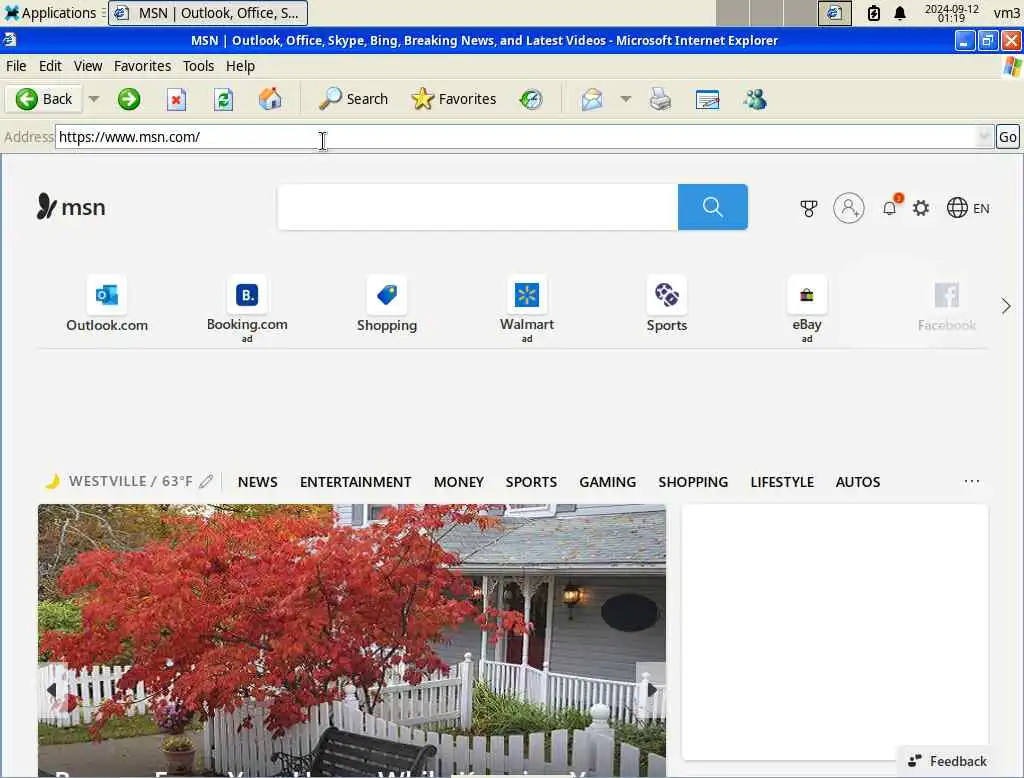The height and width of the screenshot is (778, 1024).
Task: Expand more shortcuts with right chevron
Action: (x=1006, y=306)
